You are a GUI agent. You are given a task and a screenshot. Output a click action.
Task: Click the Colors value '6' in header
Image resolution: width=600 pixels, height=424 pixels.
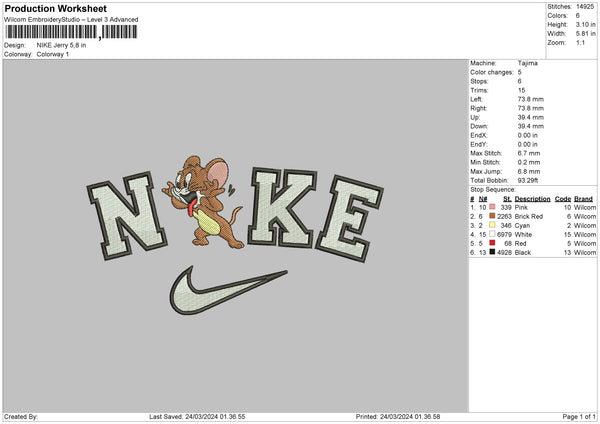point(577,16)
